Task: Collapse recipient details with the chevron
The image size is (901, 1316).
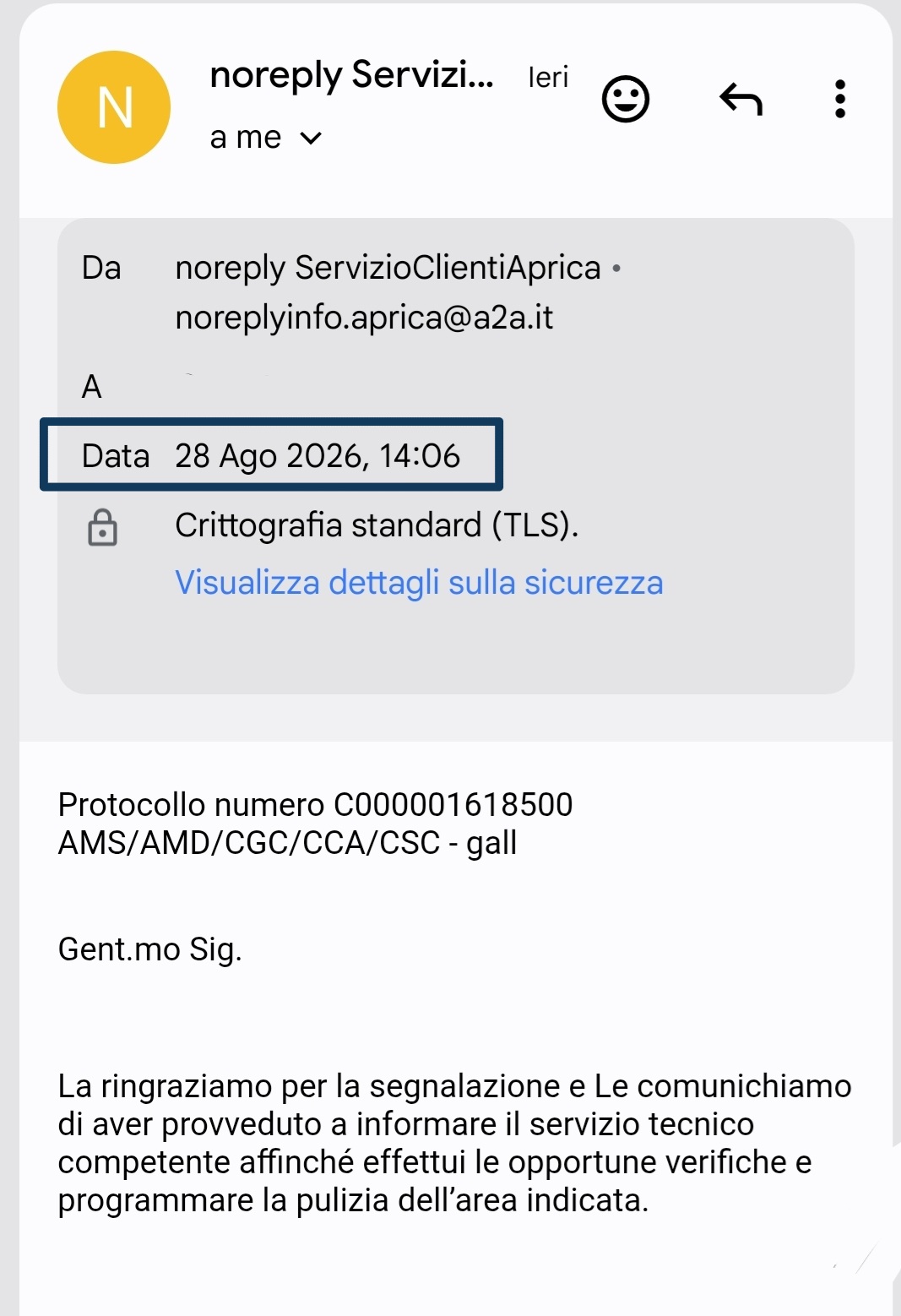Action: pyautogui.click(x=311, y=138)
